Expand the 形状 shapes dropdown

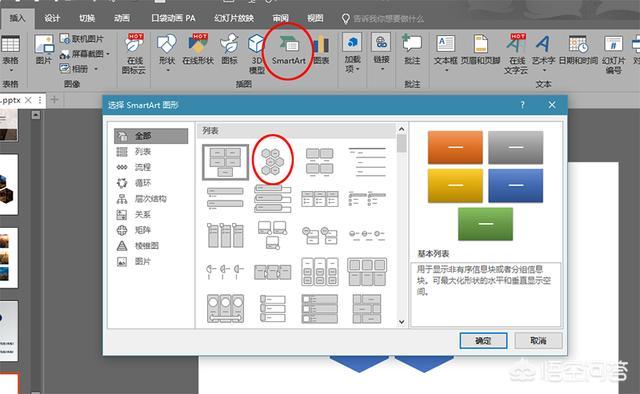pos(167,53)
